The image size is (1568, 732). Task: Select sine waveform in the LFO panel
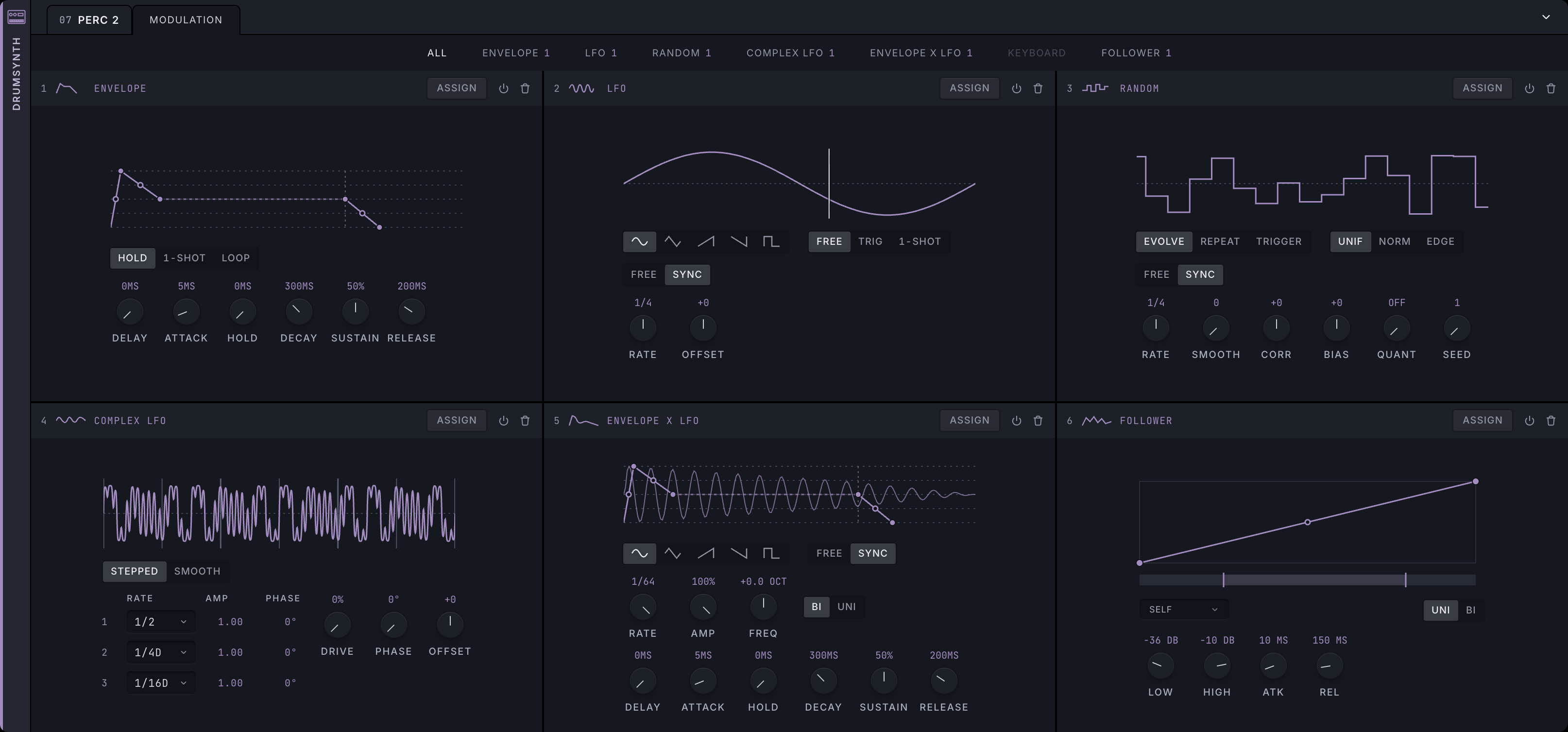click(639, 241)
